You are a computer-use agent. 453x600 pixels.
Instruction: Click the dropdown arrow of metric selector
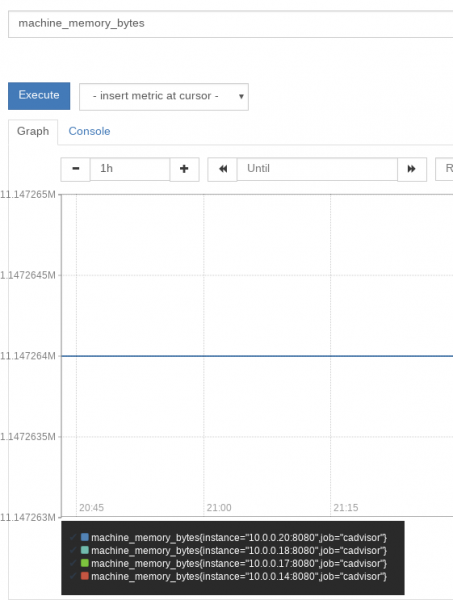[241, 96]
